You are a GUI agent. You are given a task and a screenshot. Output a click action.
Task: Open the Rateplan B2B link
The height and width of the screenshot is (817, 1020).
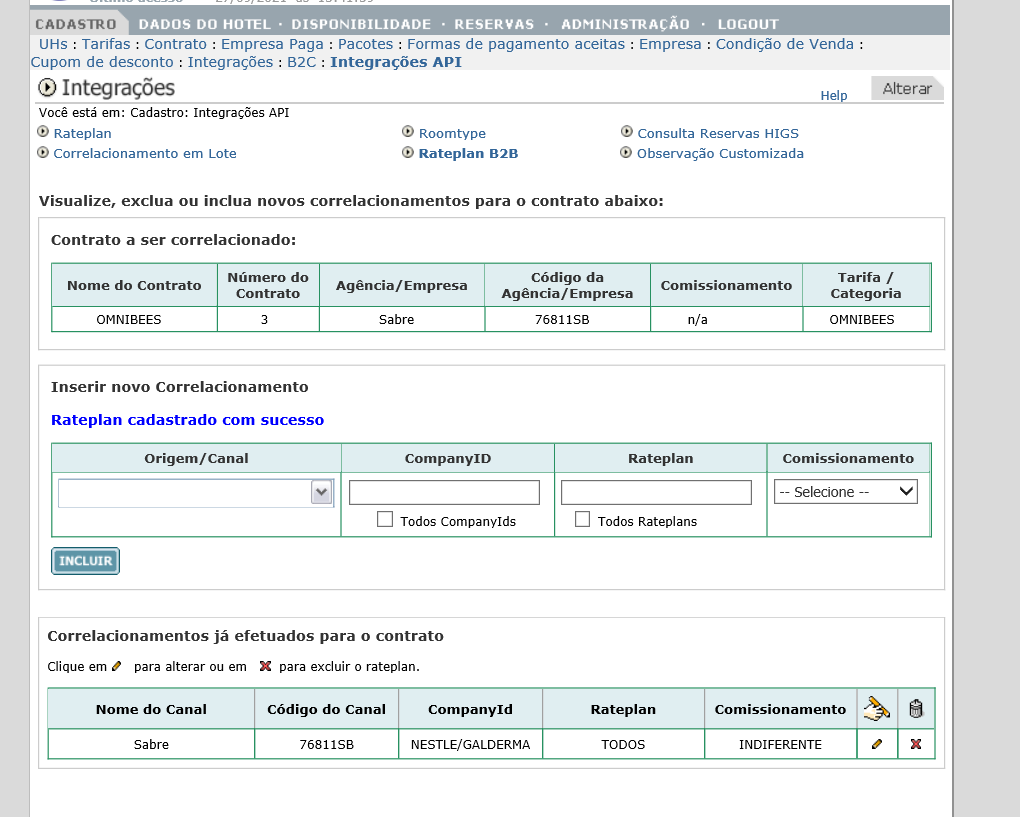(x=468, y=154)
